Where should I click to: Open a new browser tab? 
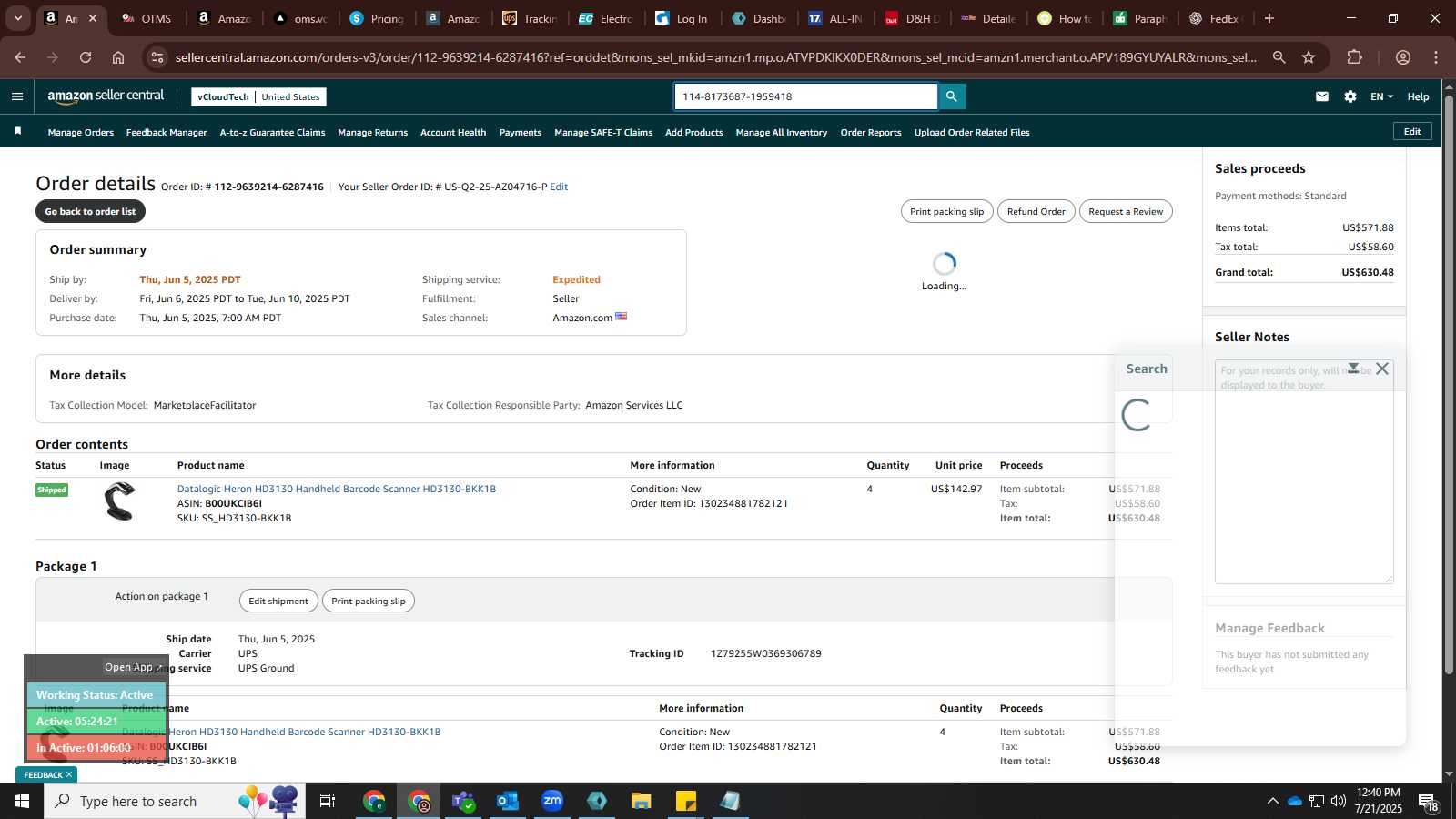(1269, 18)
